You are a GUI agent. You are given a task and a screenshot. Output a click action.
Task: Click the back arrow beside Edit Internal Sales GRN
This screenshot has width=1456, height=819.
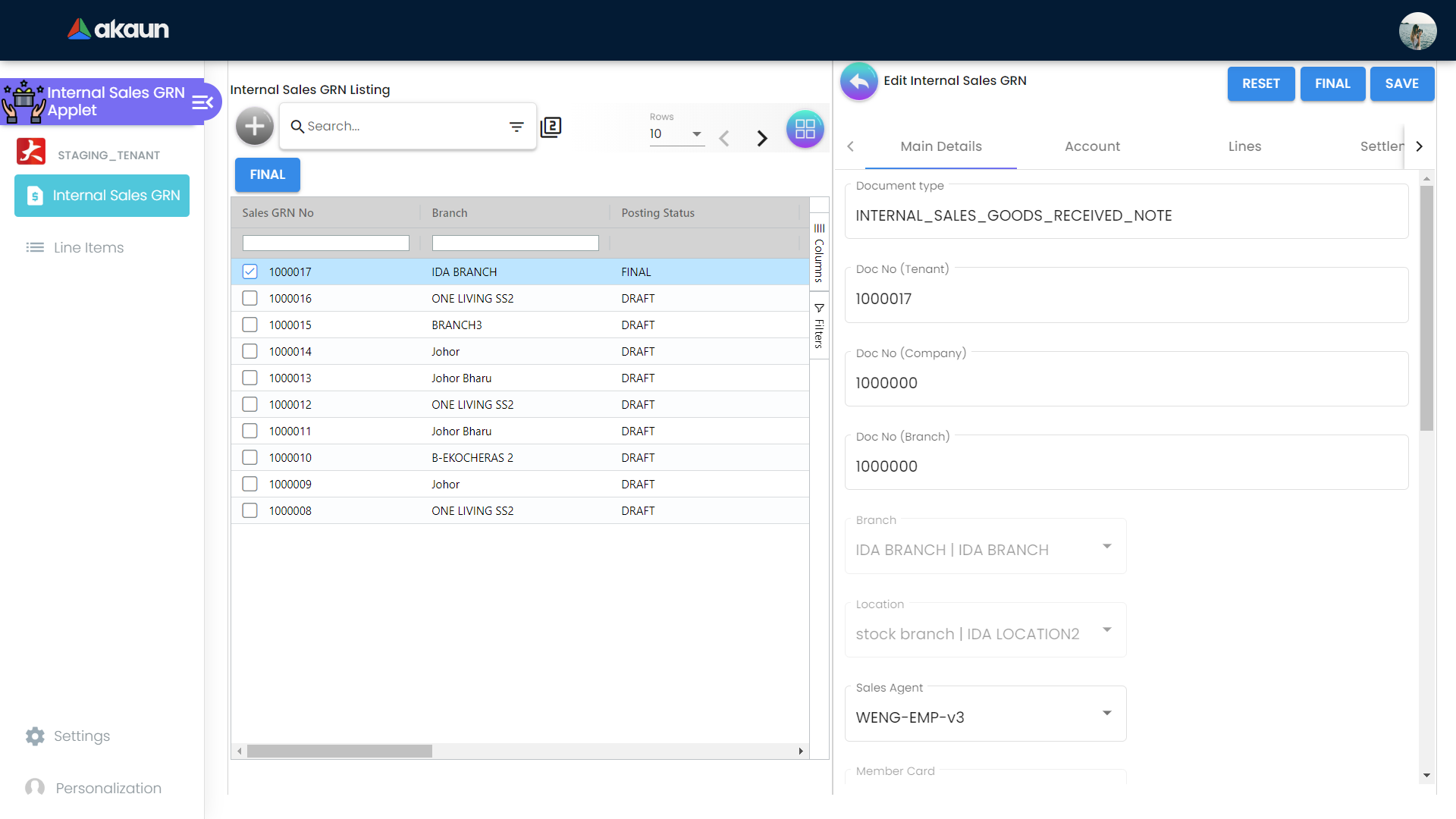[858, 81]
